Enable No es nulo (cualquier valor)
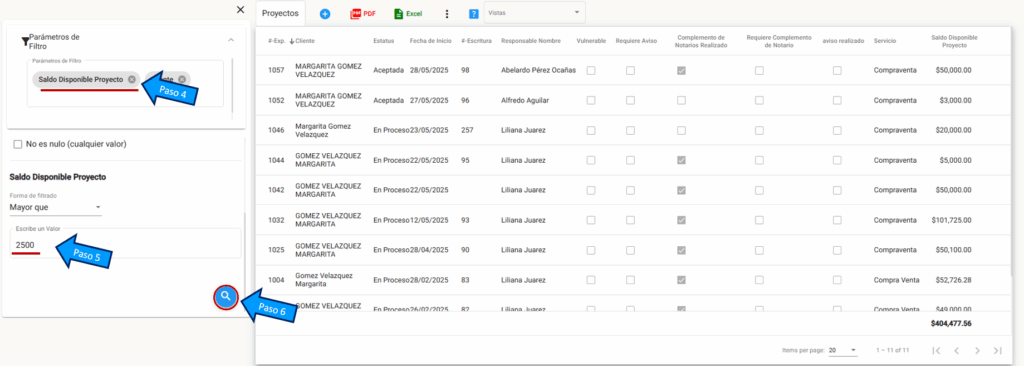The width and height of the screenshot is (1024, 366). (x=18, y=144)
